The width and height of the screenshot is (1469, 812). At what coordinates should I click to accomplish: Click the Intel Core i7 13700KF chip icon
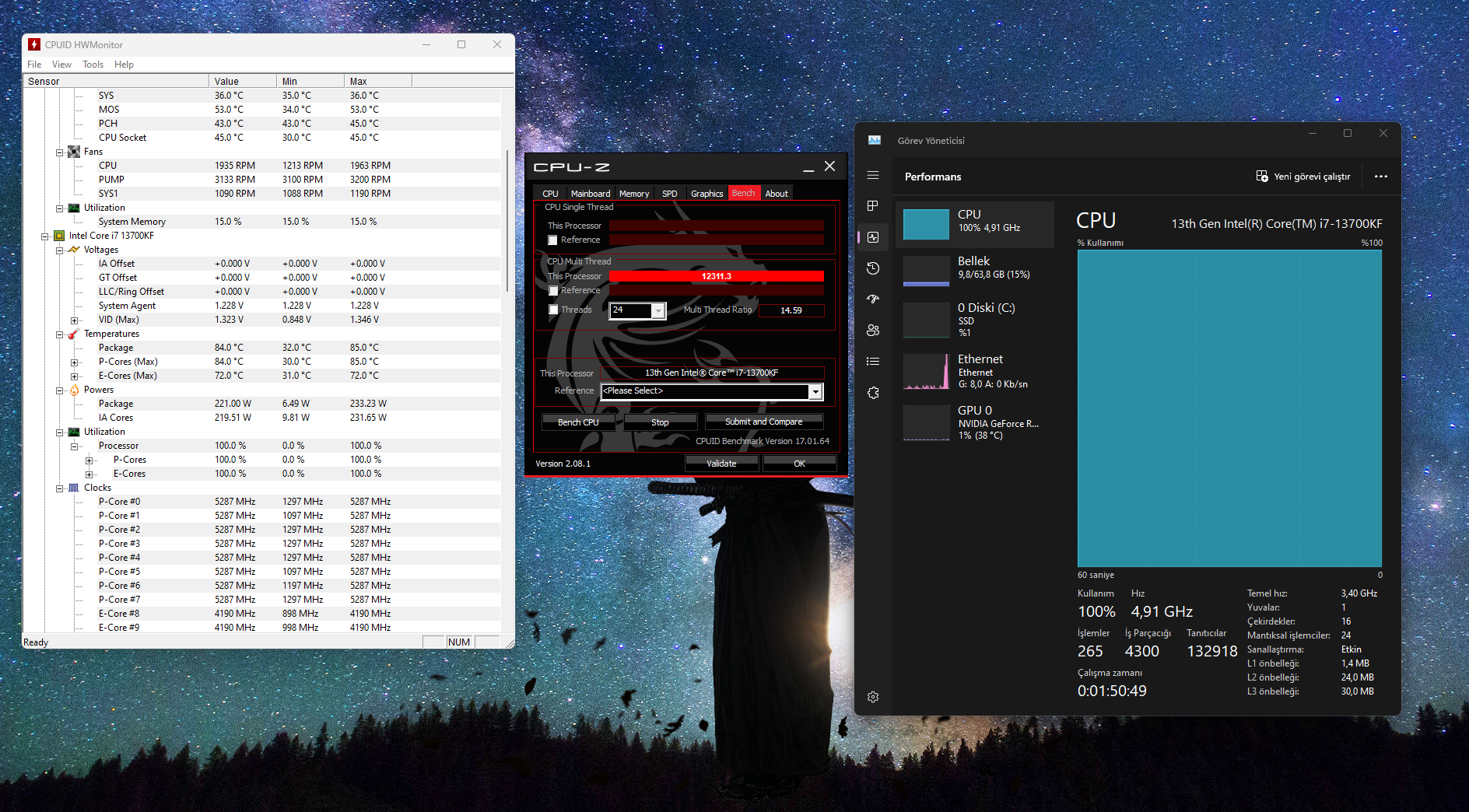click(x=59, y=236)
